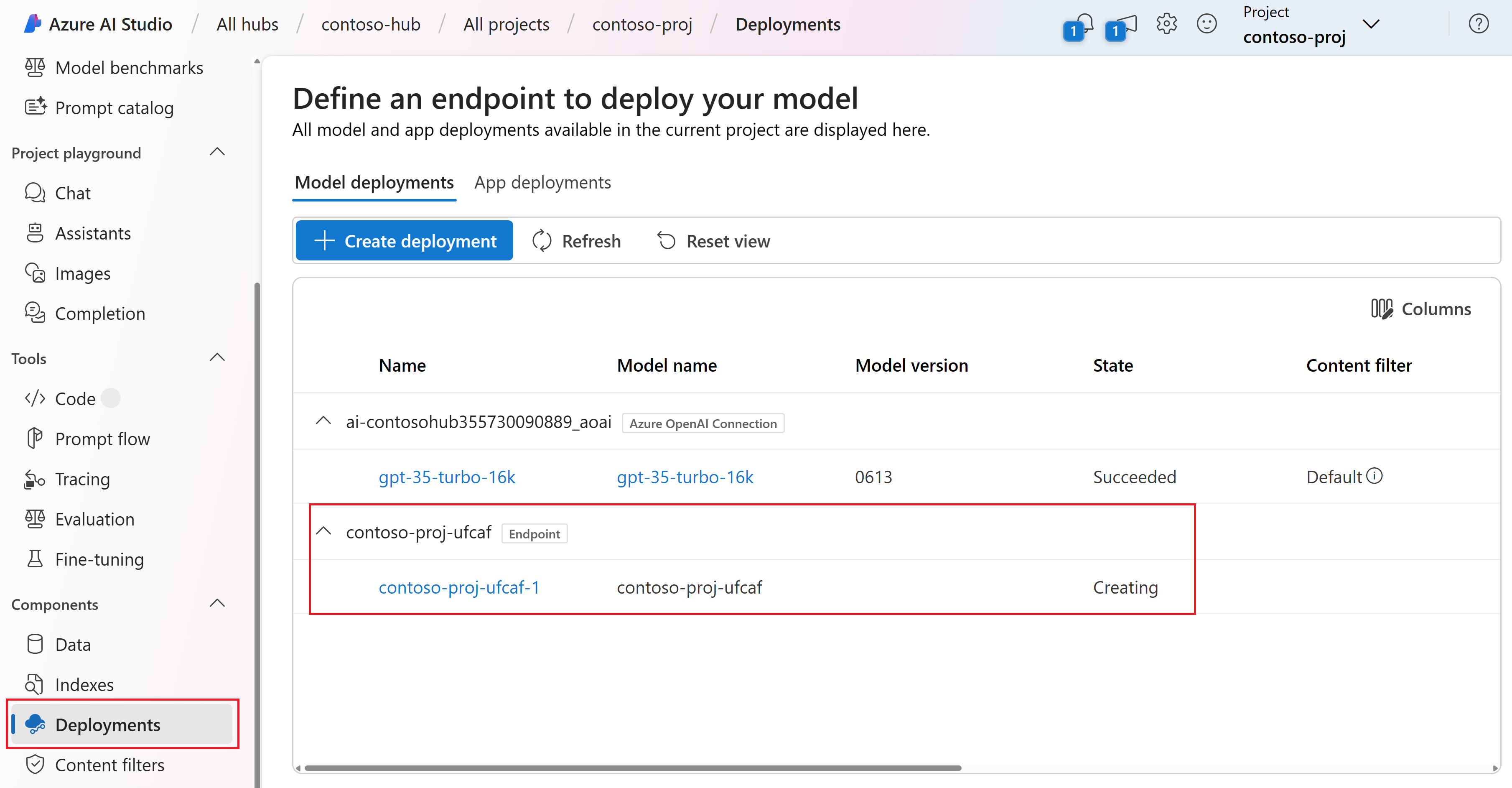The width and height of the screenshot is (1512, 788).
Task: Click the Chat bubble icon
Action: click(x=35, y=193)
